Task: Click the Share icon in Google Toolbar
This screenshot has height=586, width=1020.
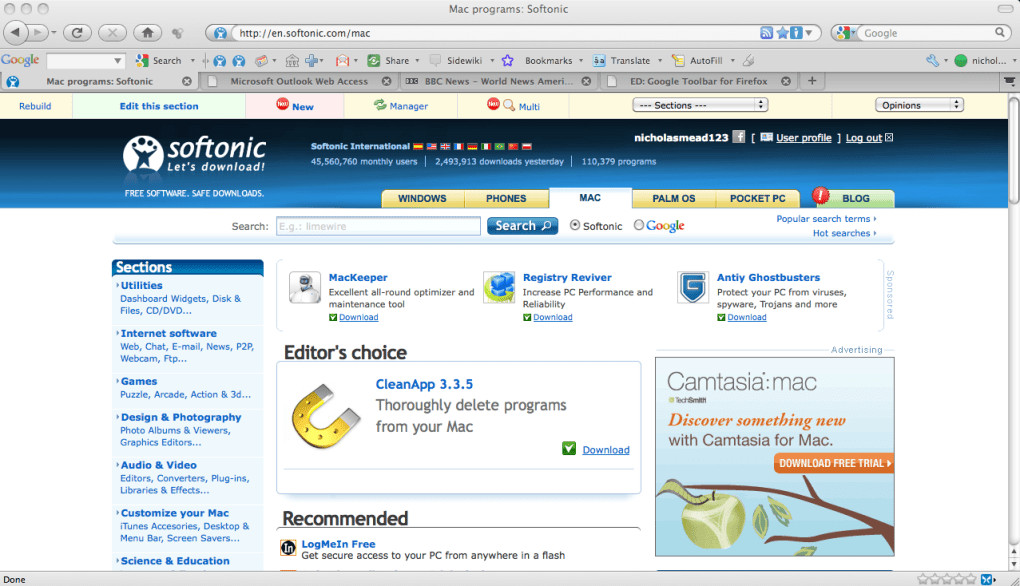Action: click(373, 60)
